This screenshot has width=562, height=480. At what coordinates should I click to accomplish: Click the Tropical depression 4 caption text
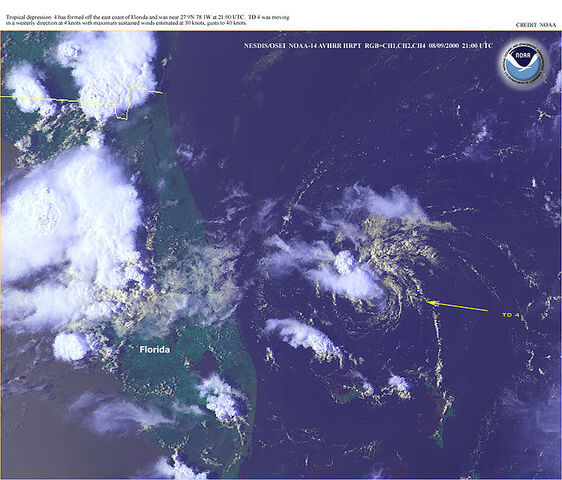click(x=147, y=20)
